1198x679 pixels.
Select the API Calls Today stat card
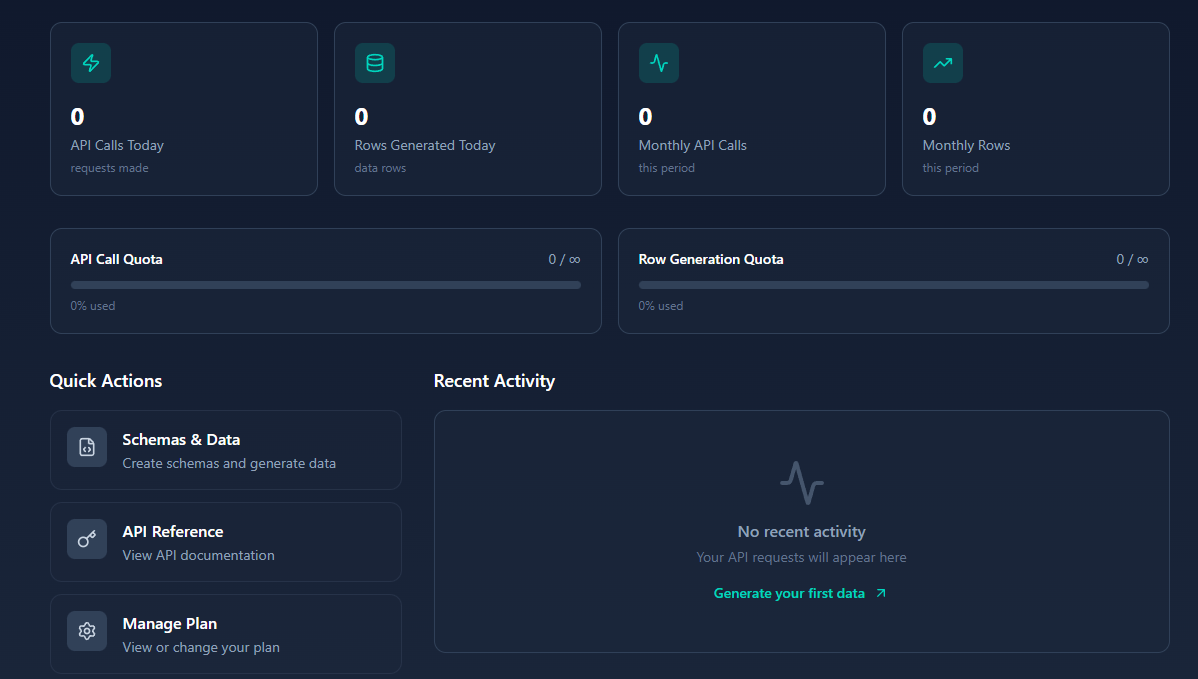[x=183, y=108]
